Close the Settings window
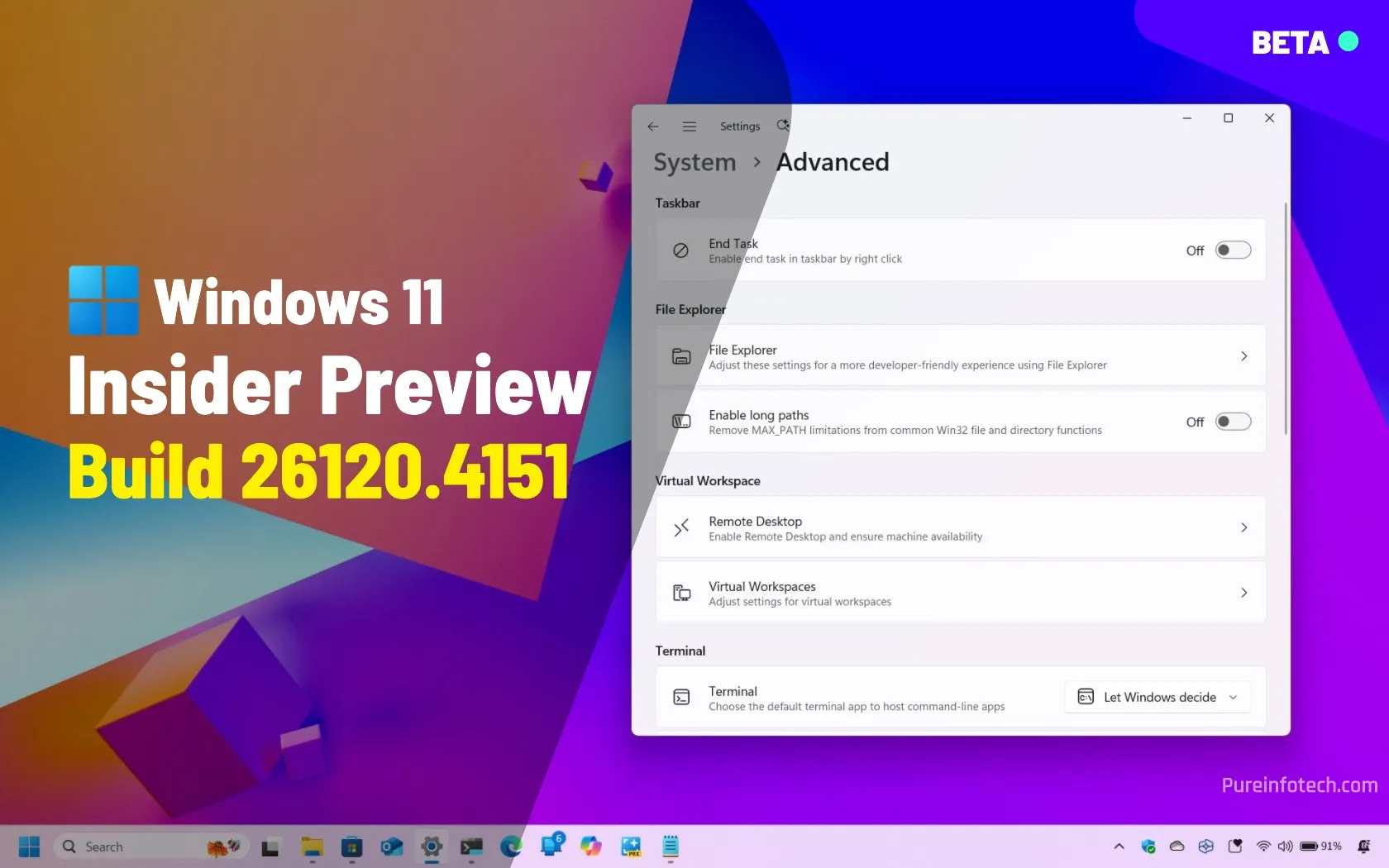Viewport: 1389px width, 868px height. pos(1269,118)
